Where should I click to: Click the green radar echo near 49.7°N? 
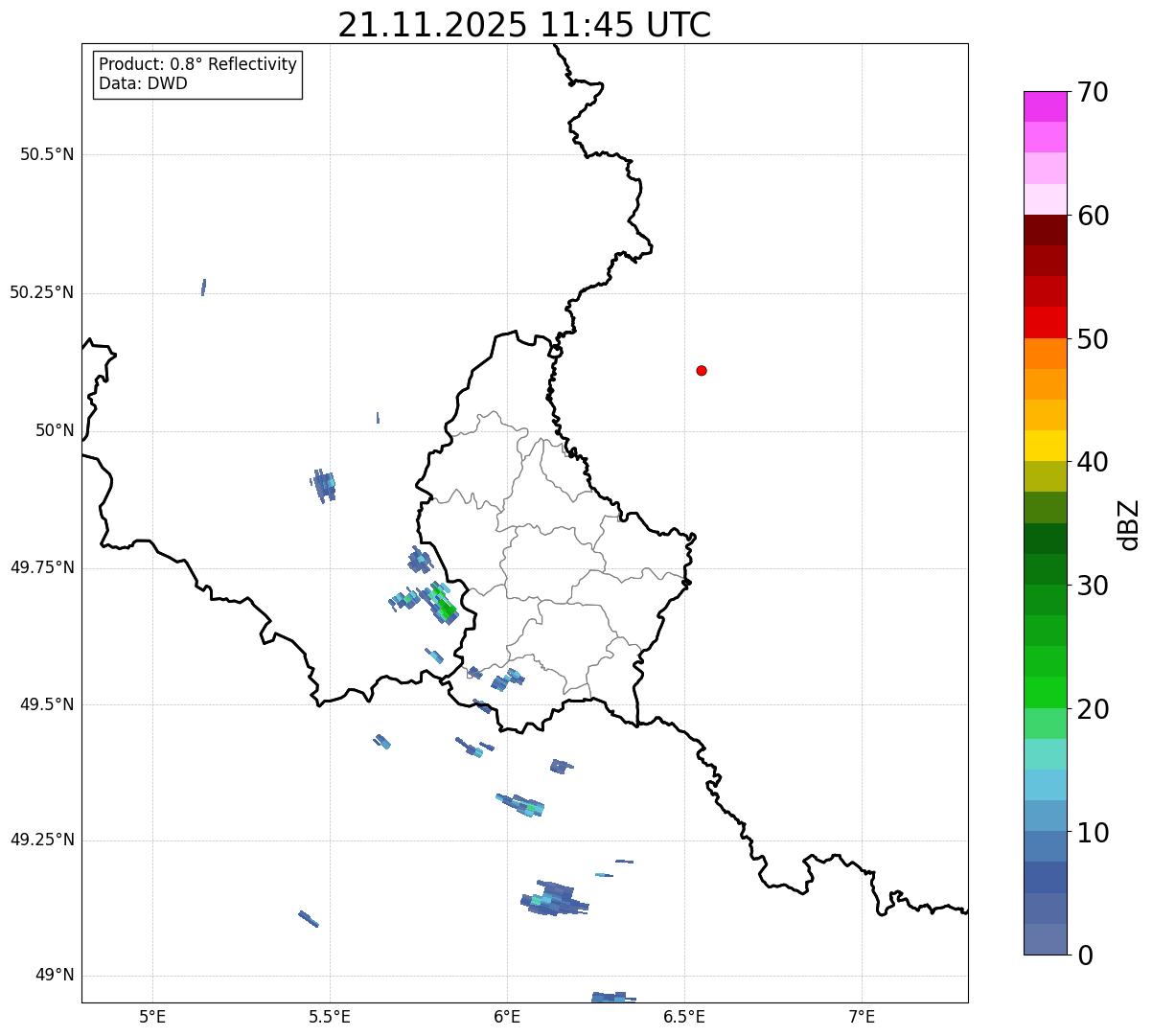pos(444,605)
